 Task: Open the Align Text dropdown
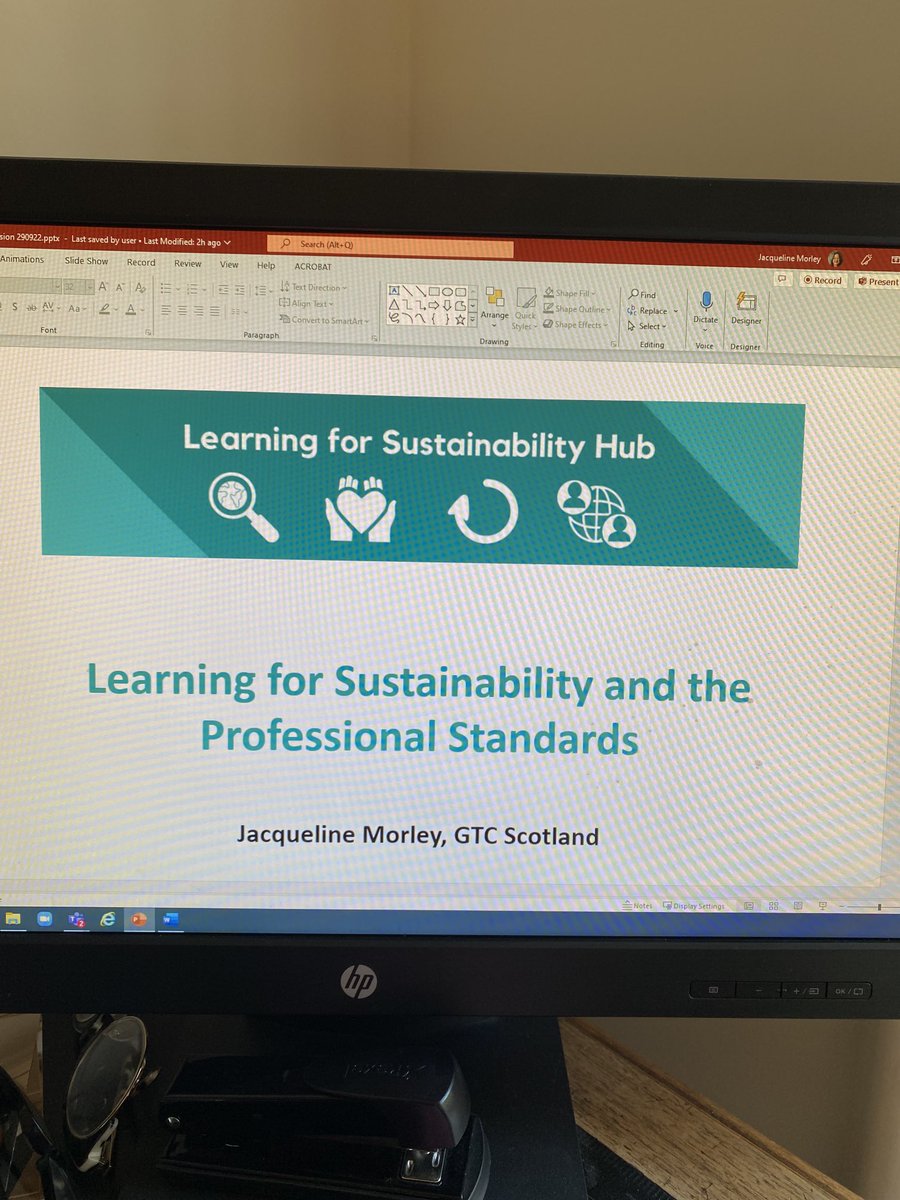pos(307,303)
